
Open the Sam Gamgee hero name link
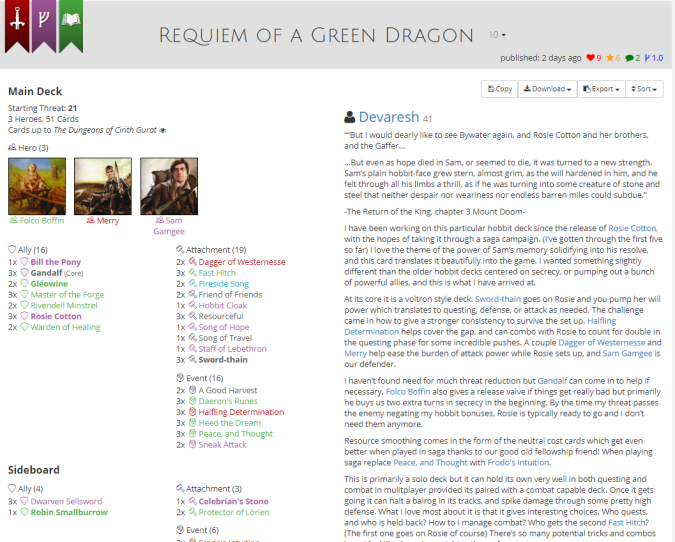(x=169, y=226)
